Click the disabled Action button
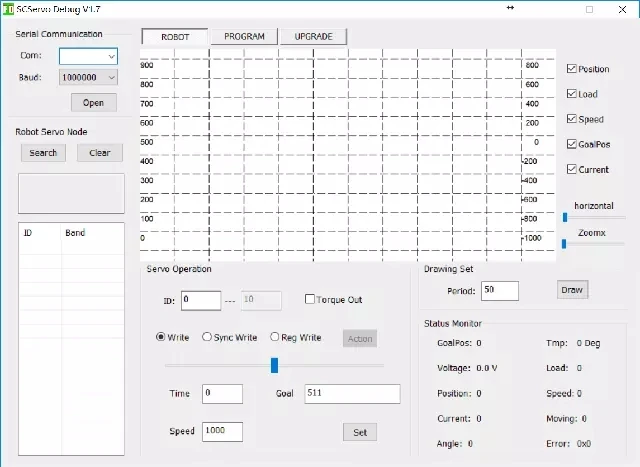This screenshot has height=467, width=640. pyautogui.click(x=360, y=338)
